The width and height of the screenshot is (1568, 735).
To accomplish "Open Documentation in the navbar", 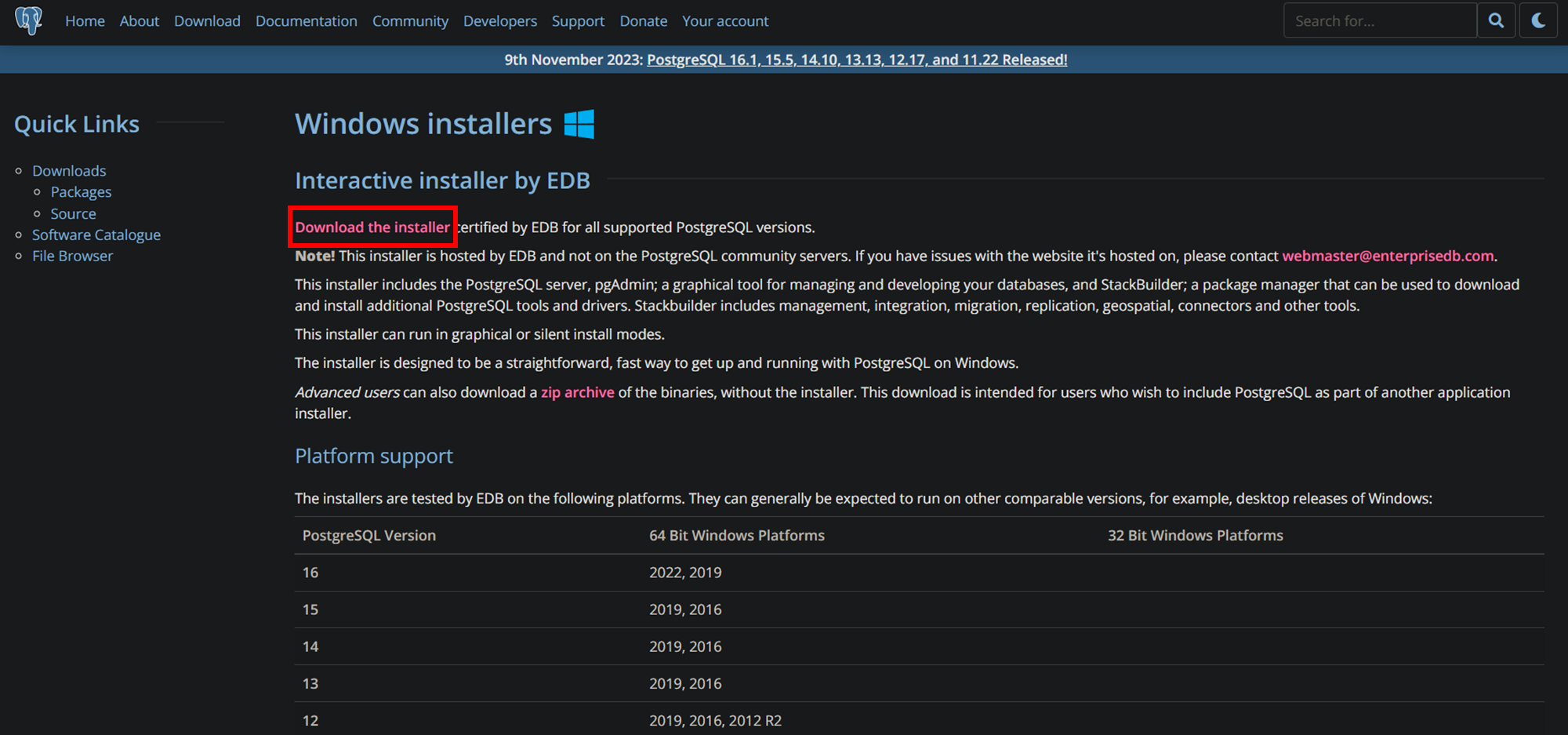I will click(307, 21).
